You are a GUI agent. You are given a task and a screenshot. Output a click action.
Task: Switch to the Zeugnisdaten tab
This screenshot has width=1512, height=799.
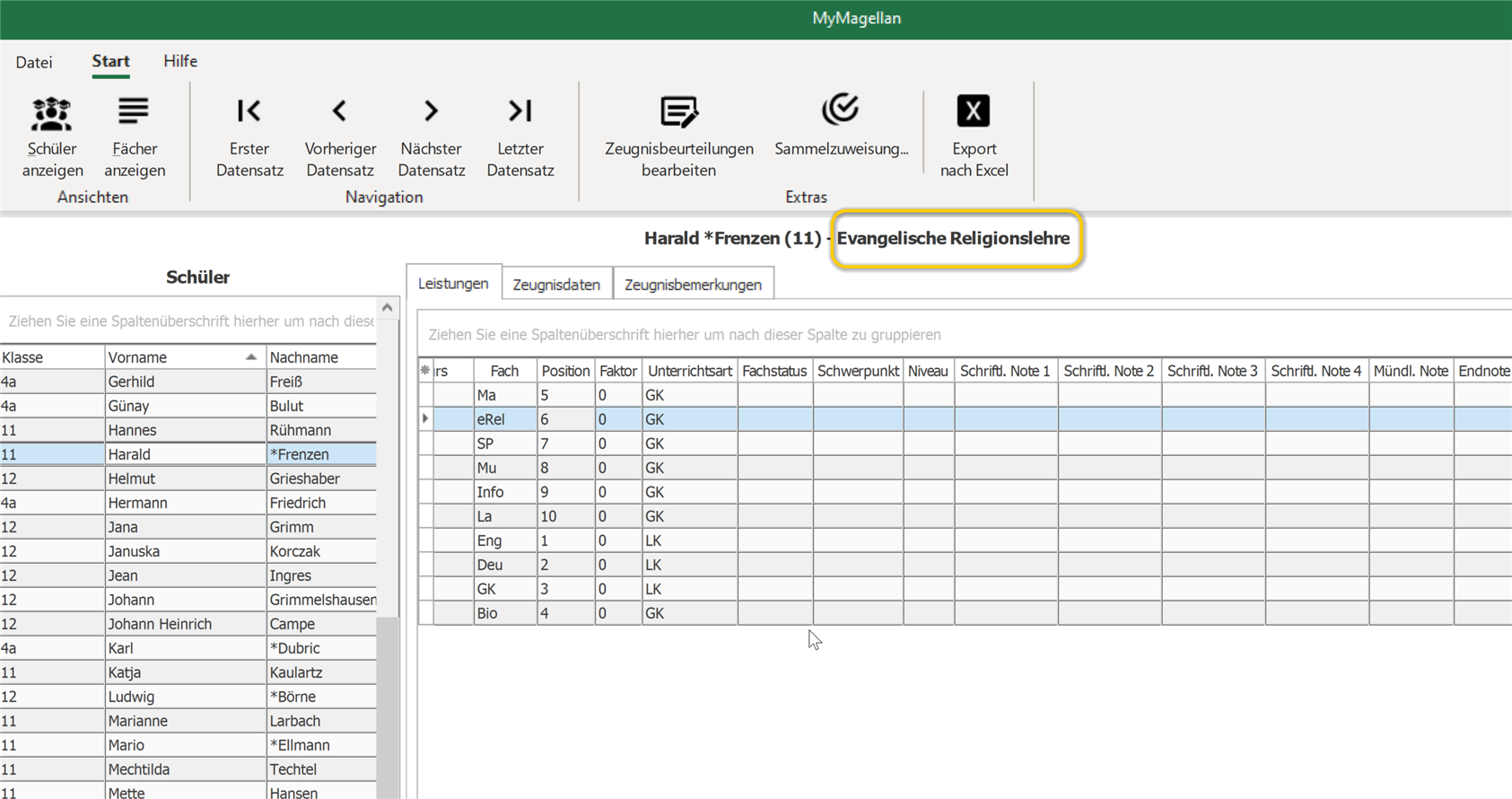[x=556, y=284]
